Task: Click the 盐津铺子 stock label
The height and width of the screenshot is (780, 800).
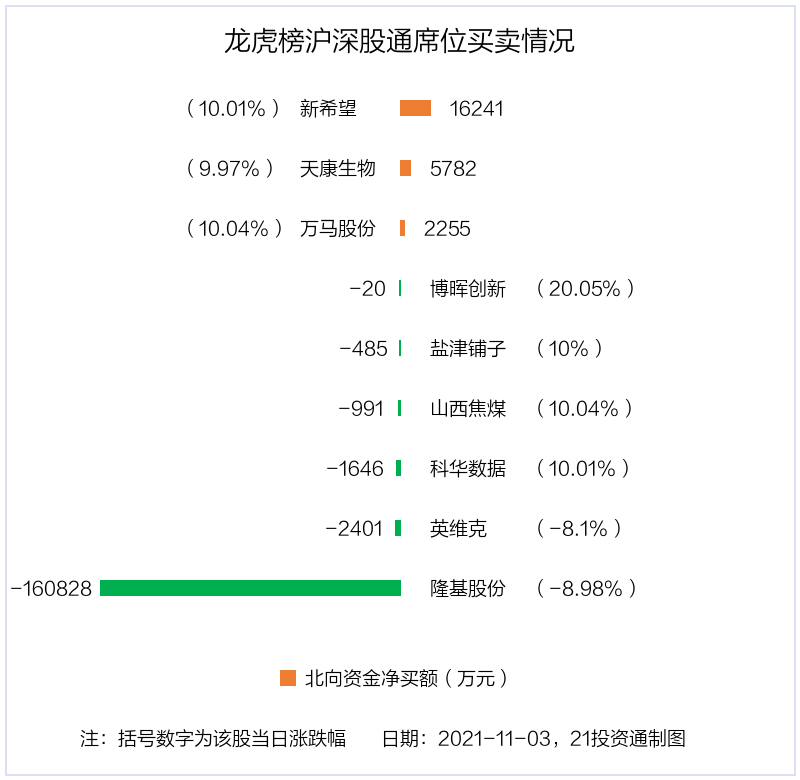Action: (x=468, y=349)
